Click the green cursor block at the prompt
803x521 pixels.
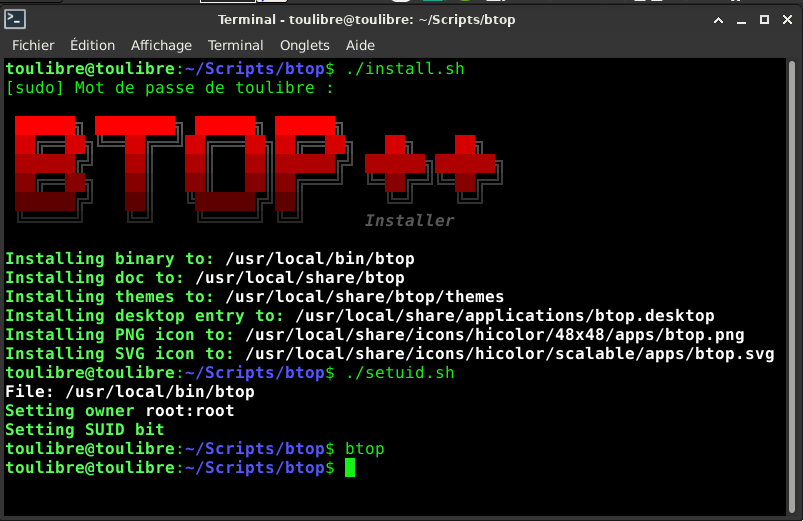pyautogui.click(x=350, y=468)
